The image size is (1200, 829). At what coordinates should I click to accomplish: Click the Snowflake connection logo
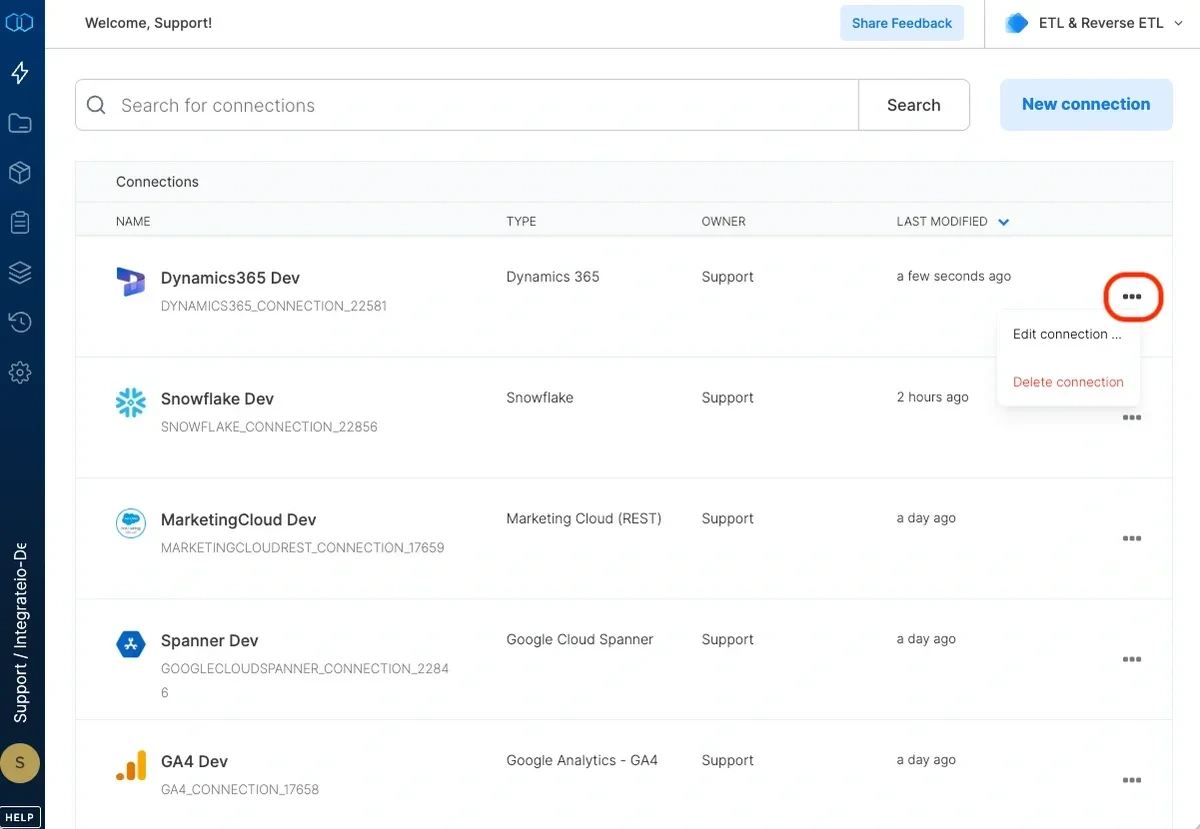[x=131, y=403]
